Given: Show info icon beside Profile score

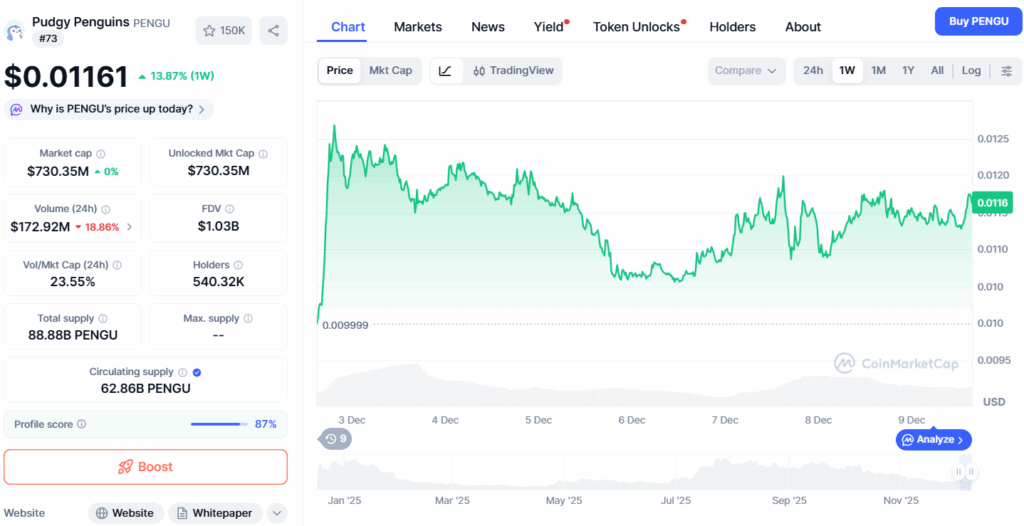Looking at the screenshot, I should click(82, 423).
